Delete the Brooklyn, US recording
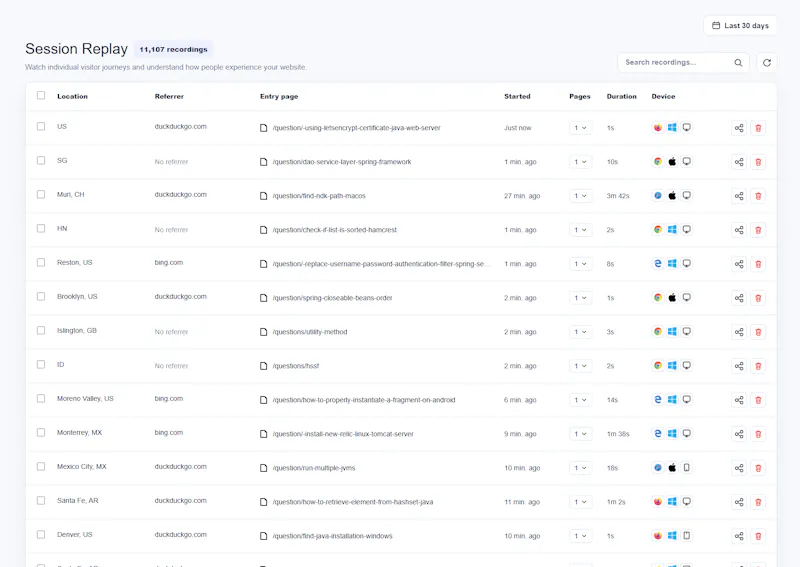The image size is (800, 567). coord(758,298)
